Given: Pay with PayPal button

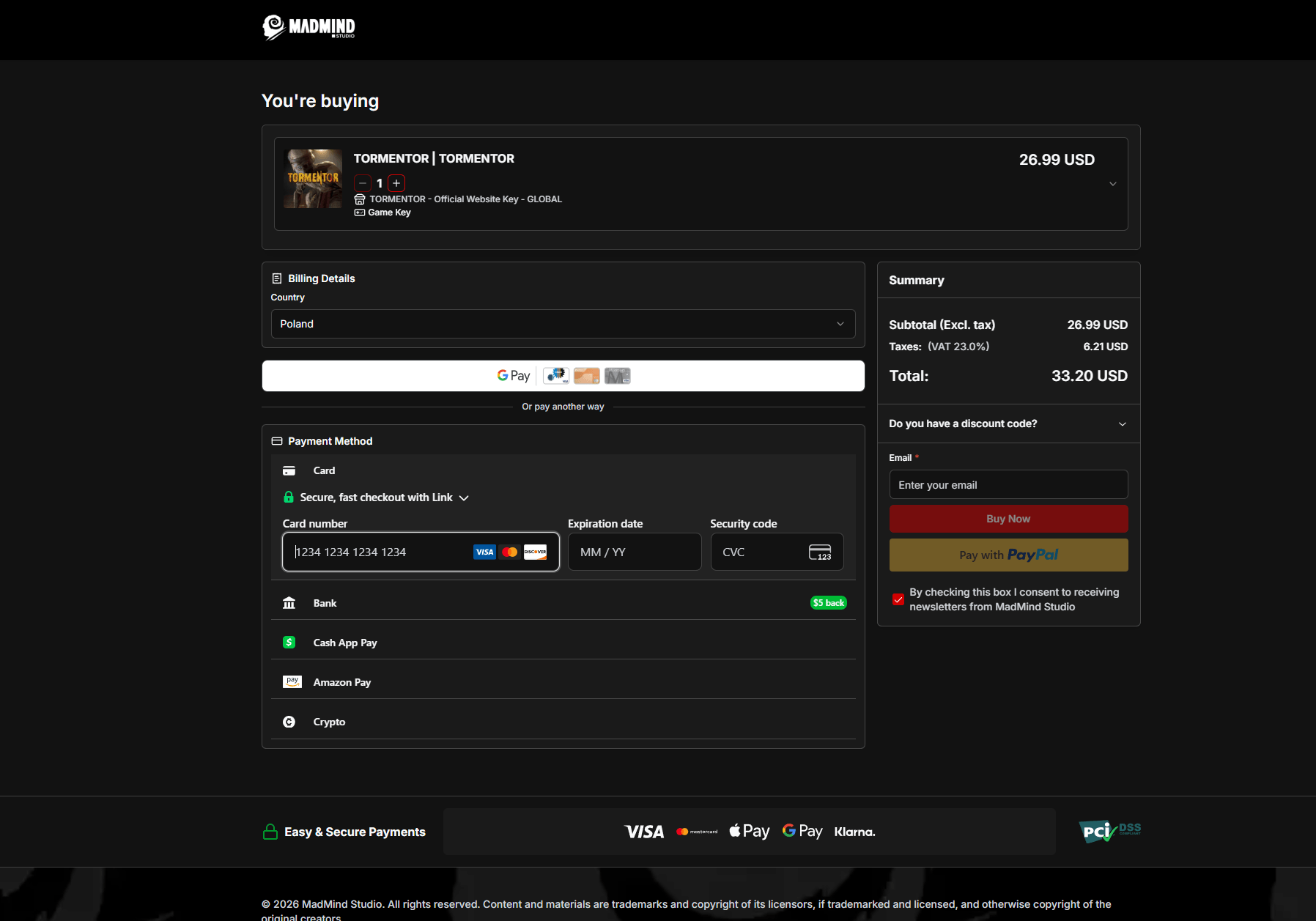Looking at the screenshot, I should tap(1008, 555).
